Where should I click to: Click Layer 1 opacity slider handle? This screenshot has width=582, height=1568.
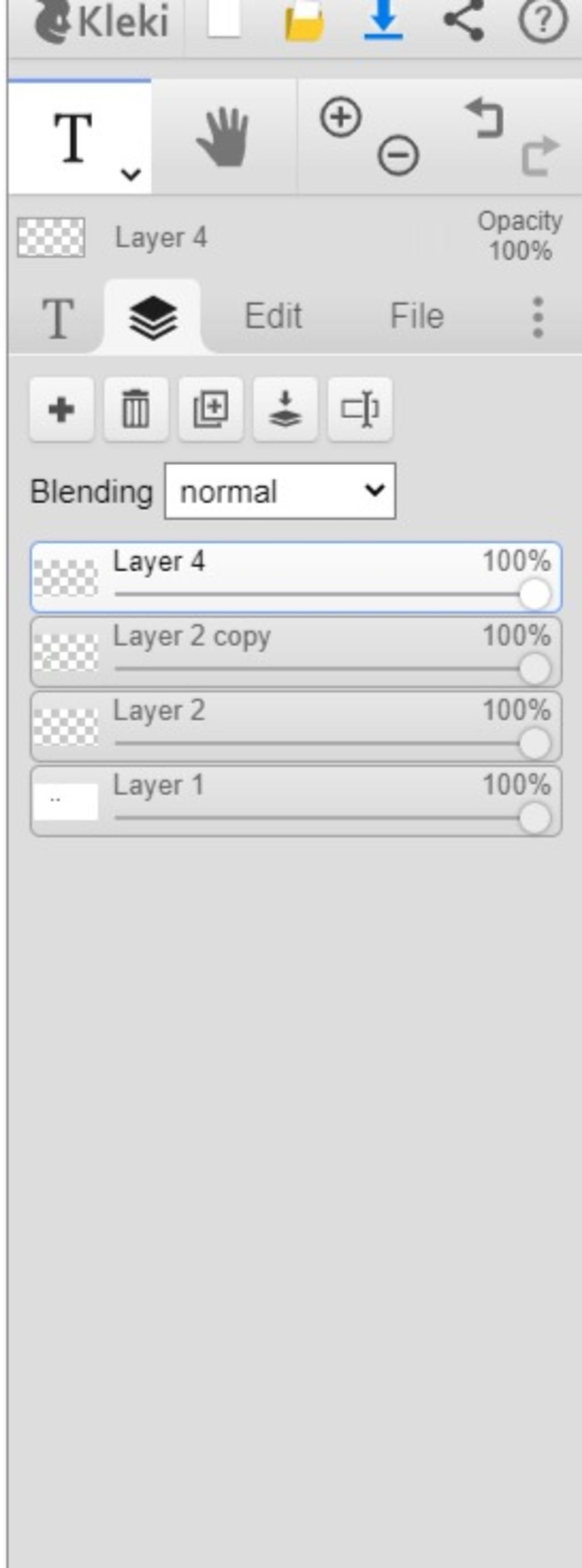[535, 818]
